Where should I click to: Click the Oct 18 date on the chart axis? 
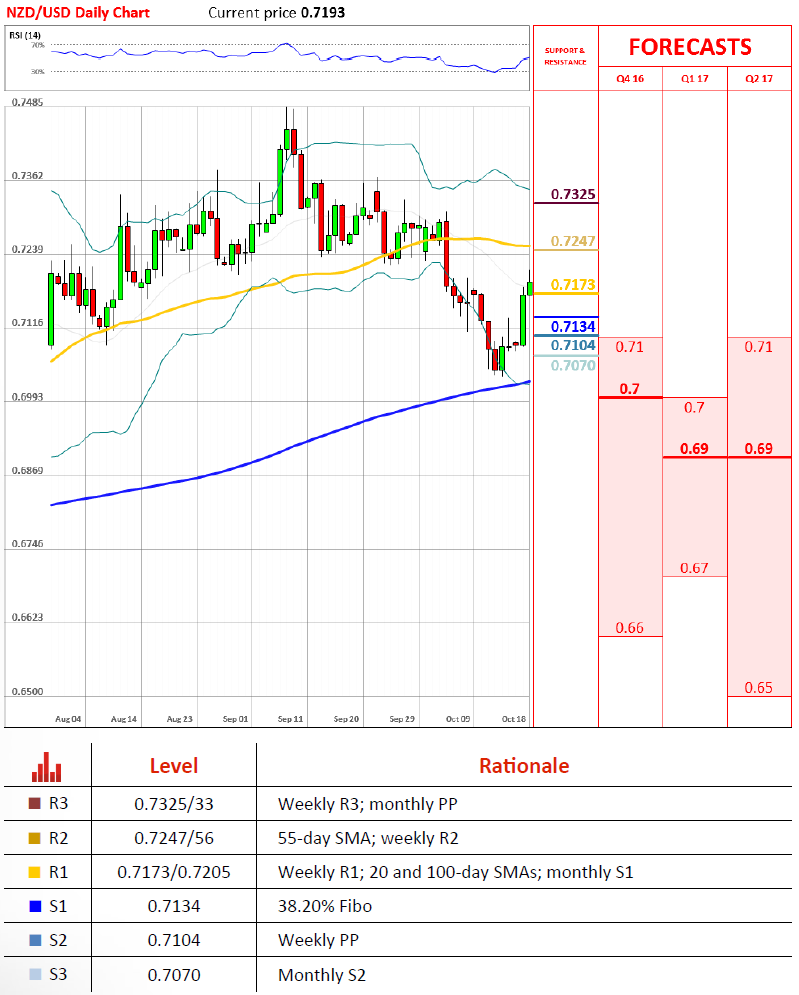point(514,719)
